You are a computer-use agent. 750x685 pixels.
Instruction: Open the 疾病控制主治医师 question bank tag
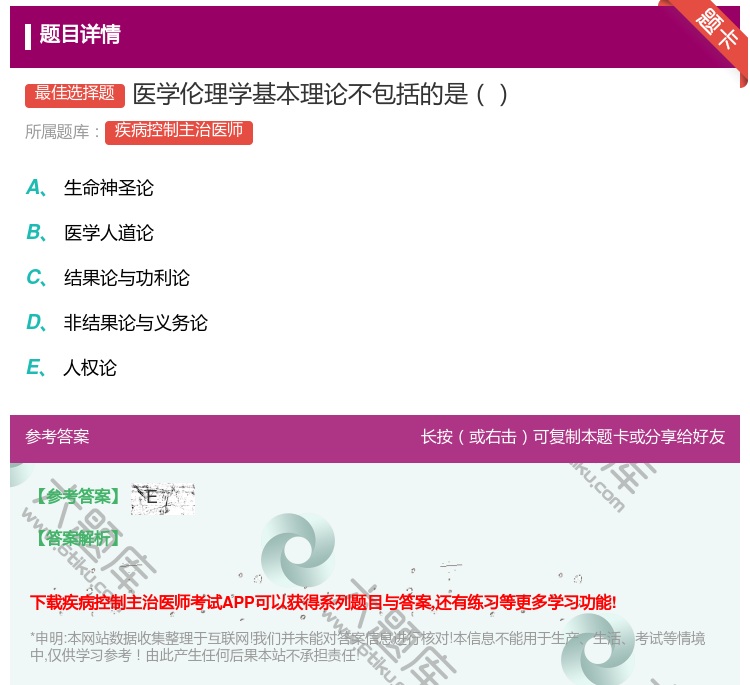(179, 131)
